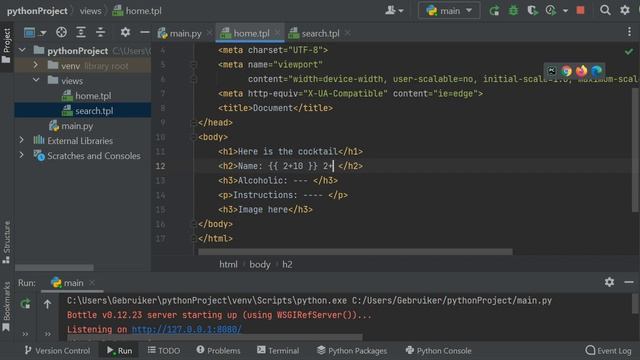Open the Problems tool window
The image size is (640, 360).
pyautogui.click(x=218, y=351)
